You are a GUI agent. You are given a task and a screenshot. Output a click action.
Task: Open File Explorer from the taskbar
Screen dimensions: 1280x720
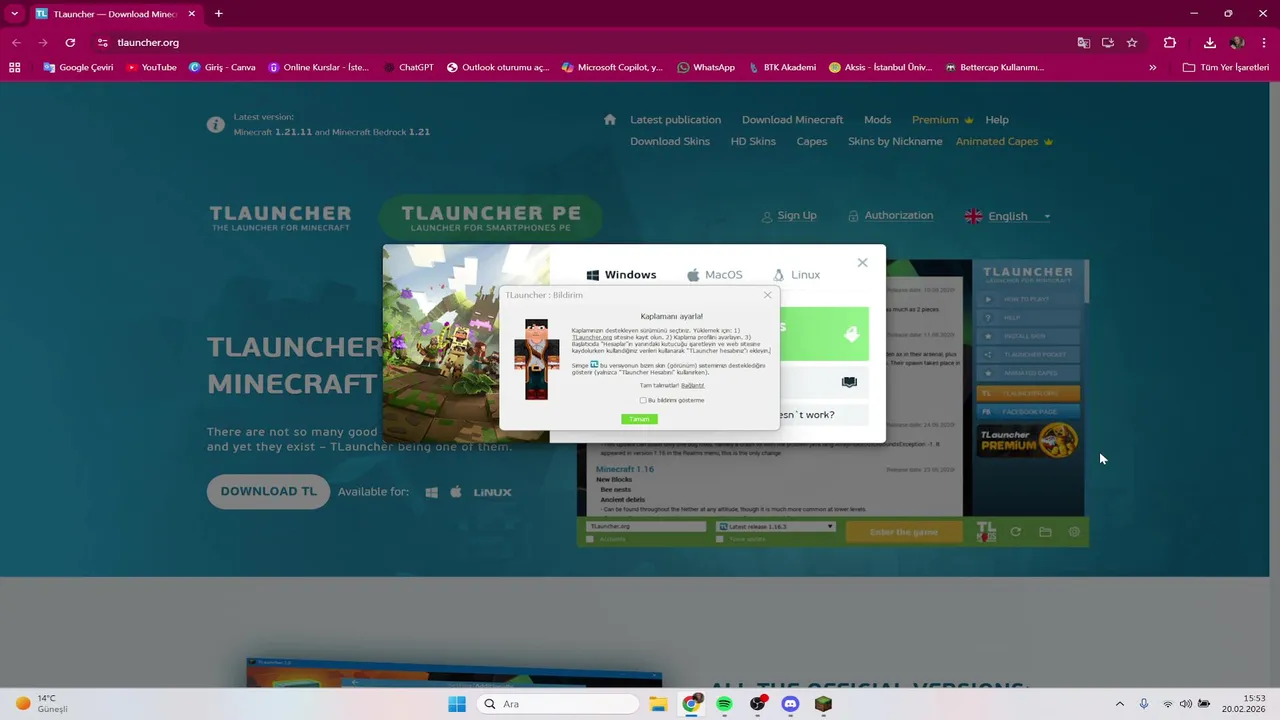pyautogui.click(x=658, y=704)
